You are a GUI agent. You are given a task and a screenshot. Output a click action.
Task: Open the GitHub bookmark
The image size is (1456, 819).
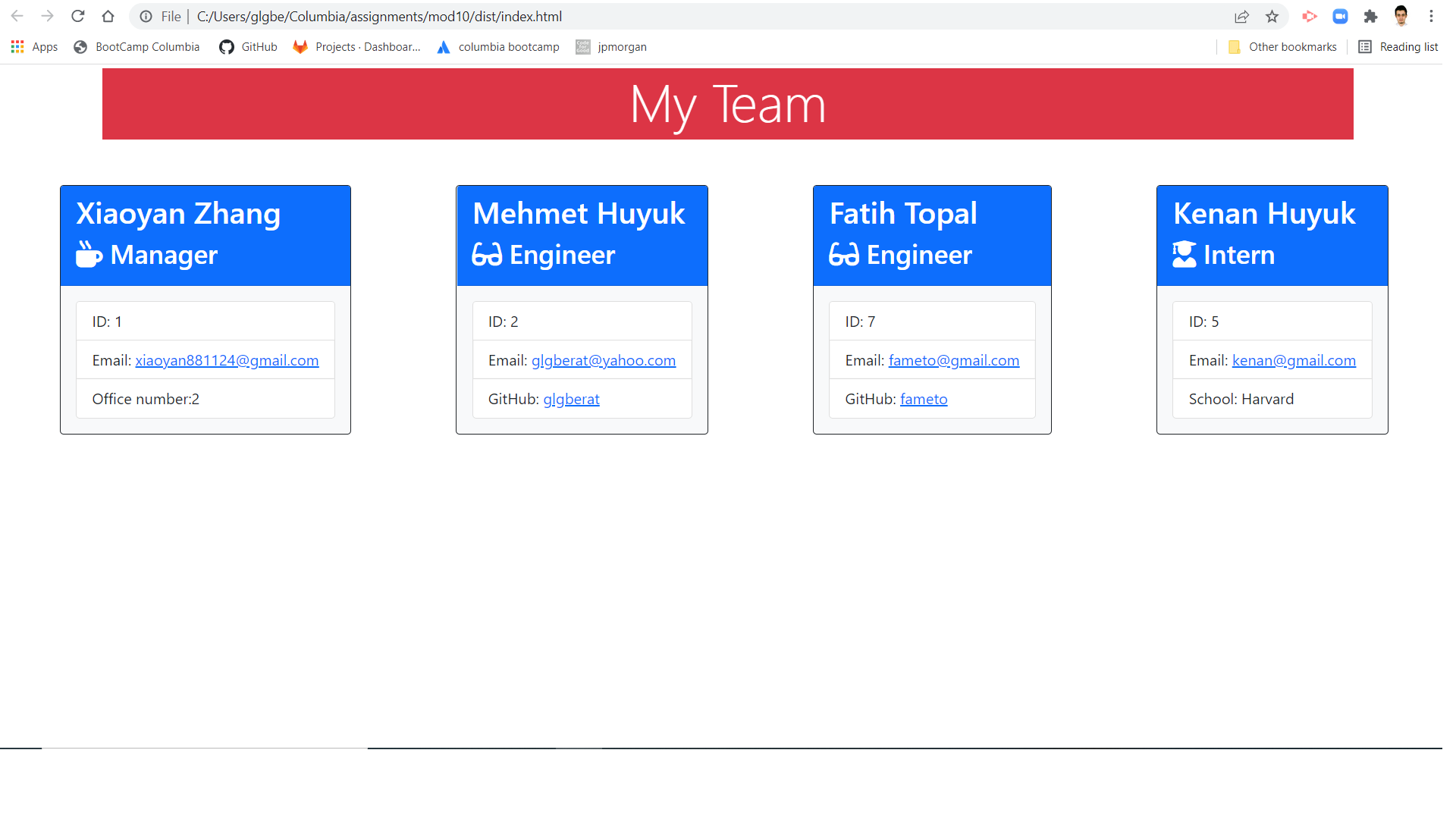pos(248,47)
